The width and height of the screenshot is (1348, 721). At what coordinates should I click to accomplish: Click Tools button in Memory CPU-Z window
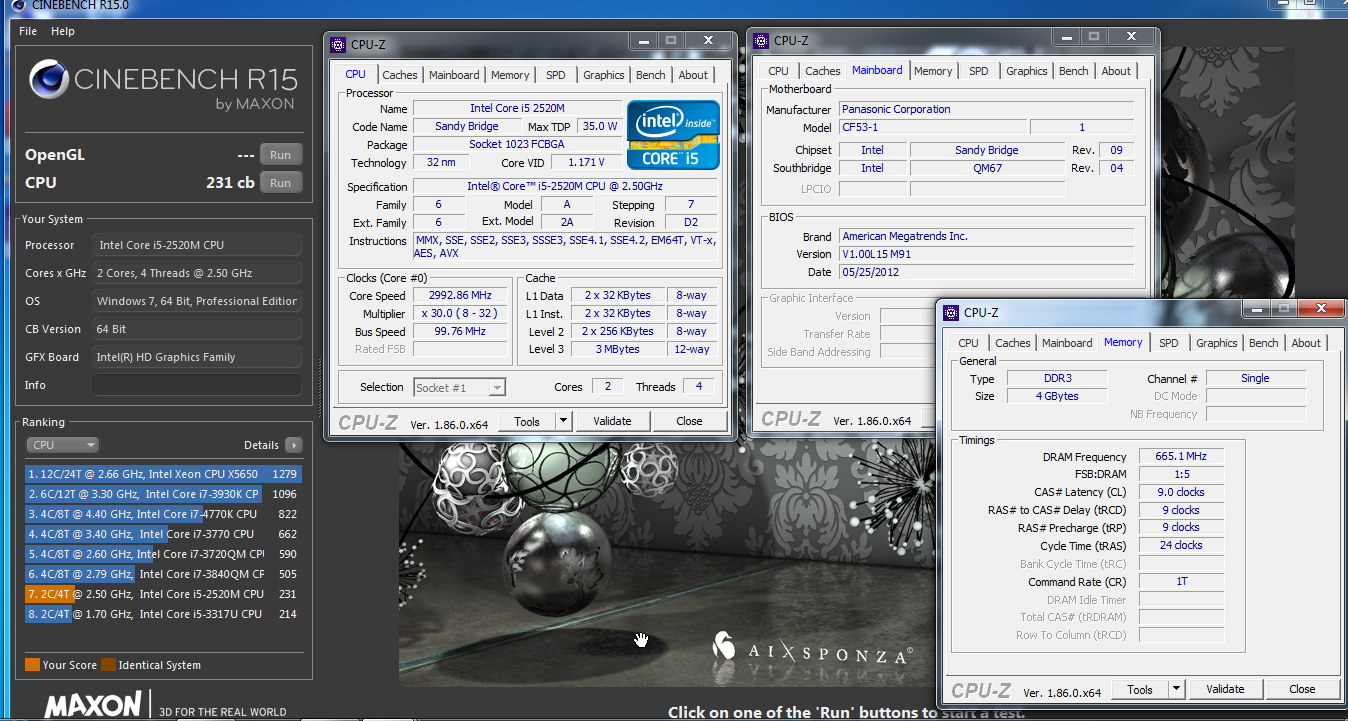click(1140, 689)
